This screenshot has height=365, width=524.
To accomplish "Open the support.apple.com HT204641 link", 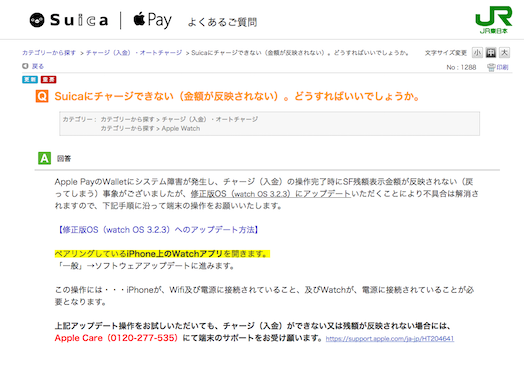I will click(x=390, y=339).
